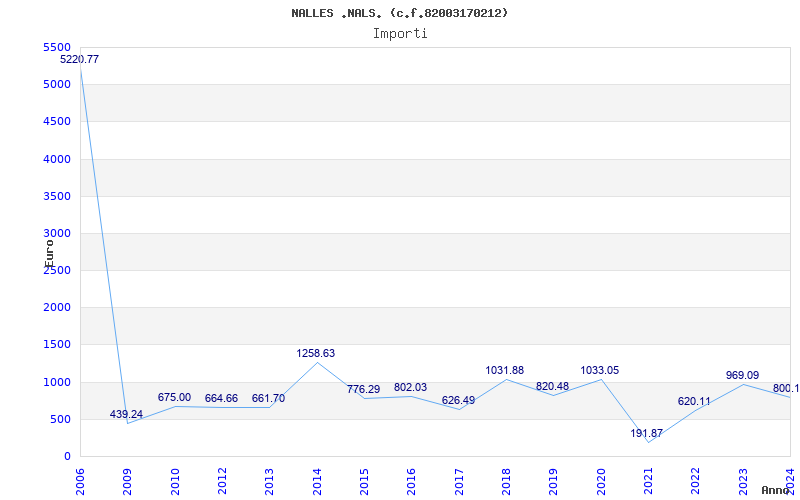Click the 626.49 value label

[x=458, y=401]
